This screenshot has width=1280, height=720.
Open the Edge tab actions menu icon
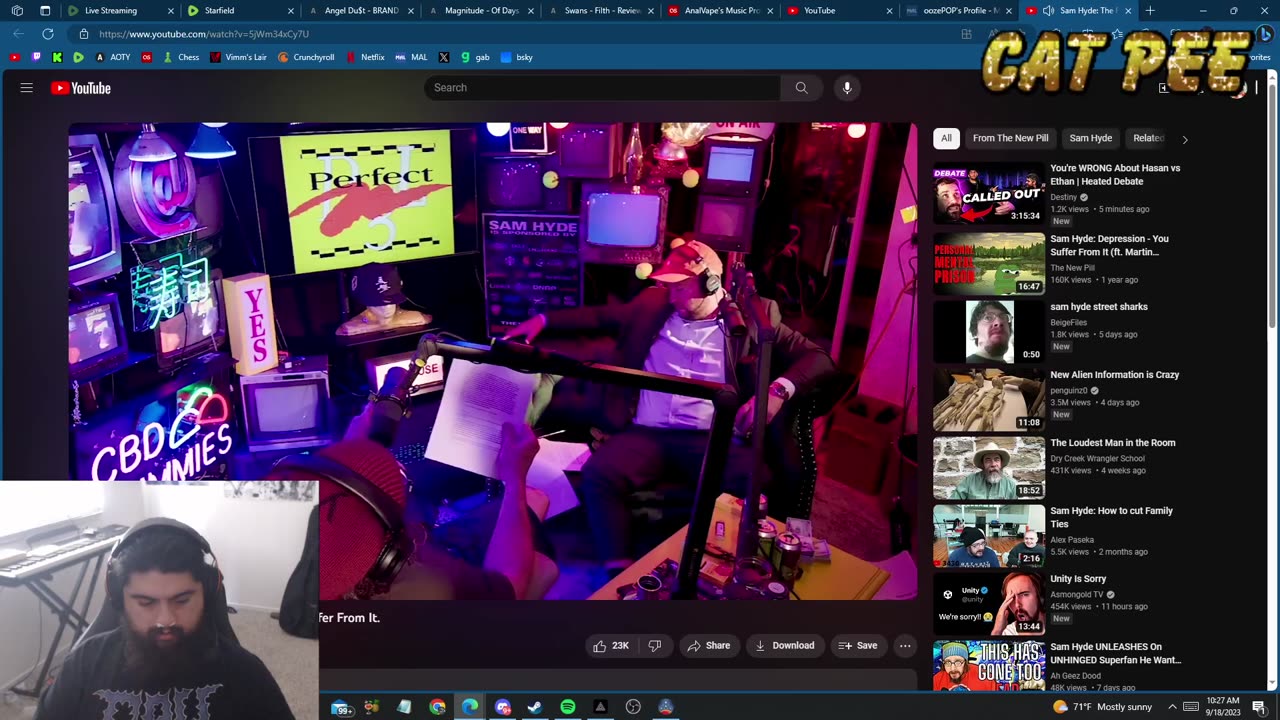(x=45, y=11)
